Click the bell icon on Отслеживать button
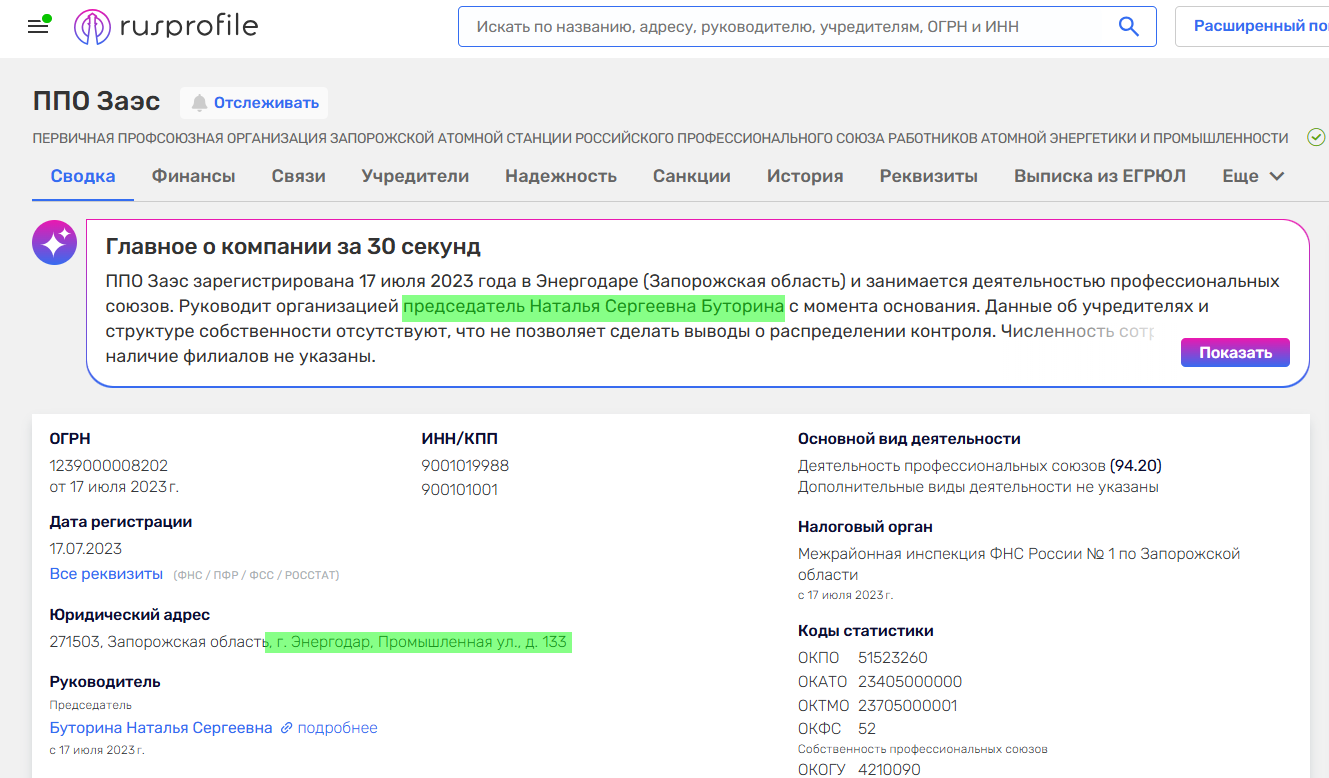Screen dimensions: 1329x778 (x=200, y=102)
